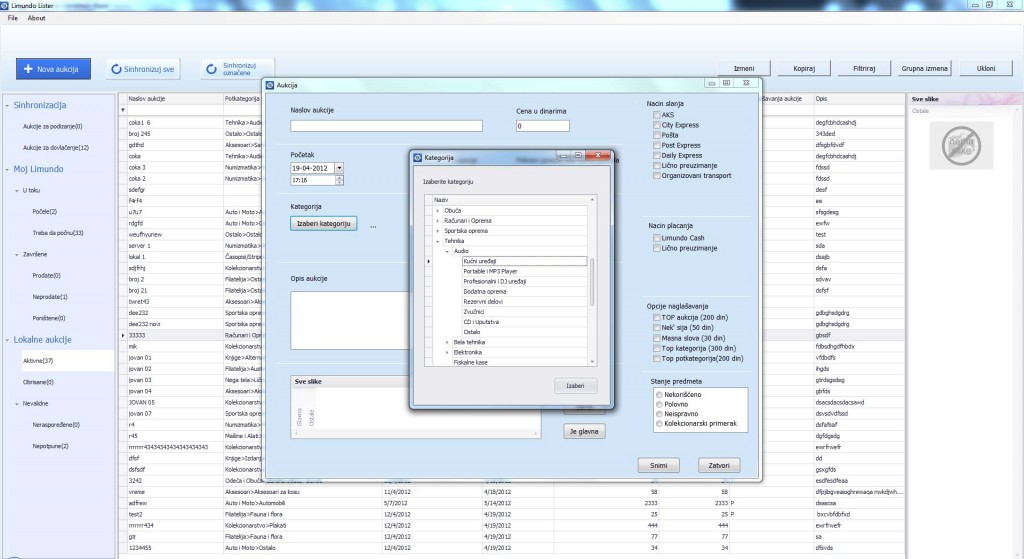Collapse the Lokalne aukcije section
Image resolution: width=1024 pixels, height=559 pixels.
tap(7, 340)
